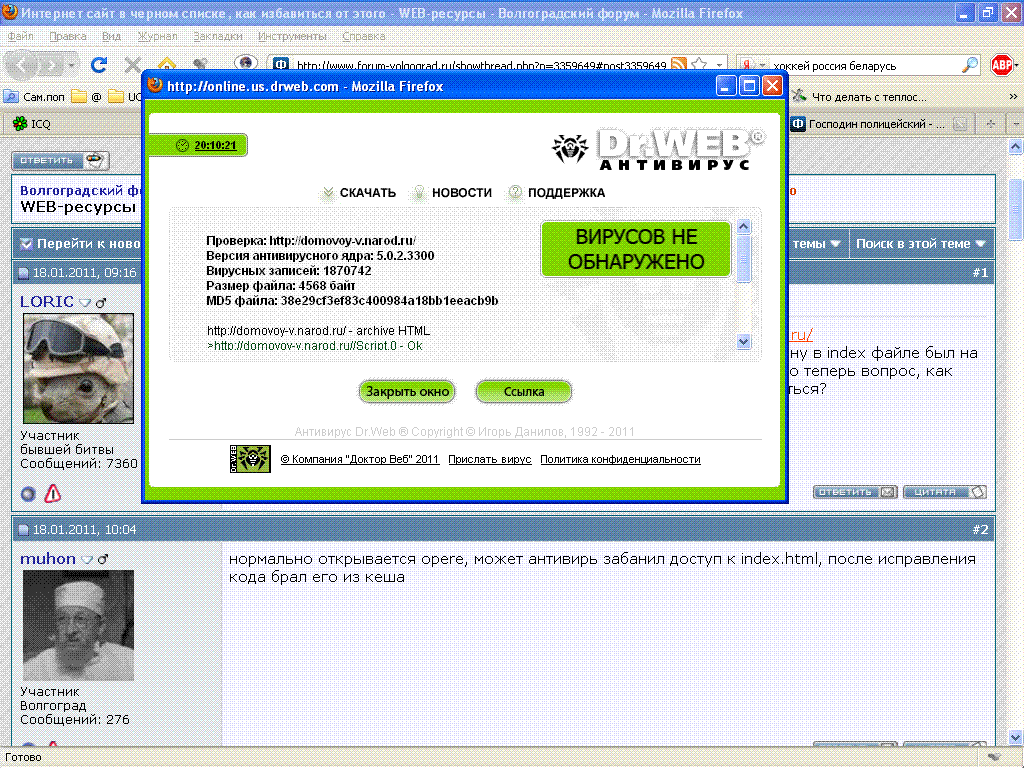This screenshot has width=1024, height=768.
Task: Open the @ folder bookmark
Action: point(87,97)
